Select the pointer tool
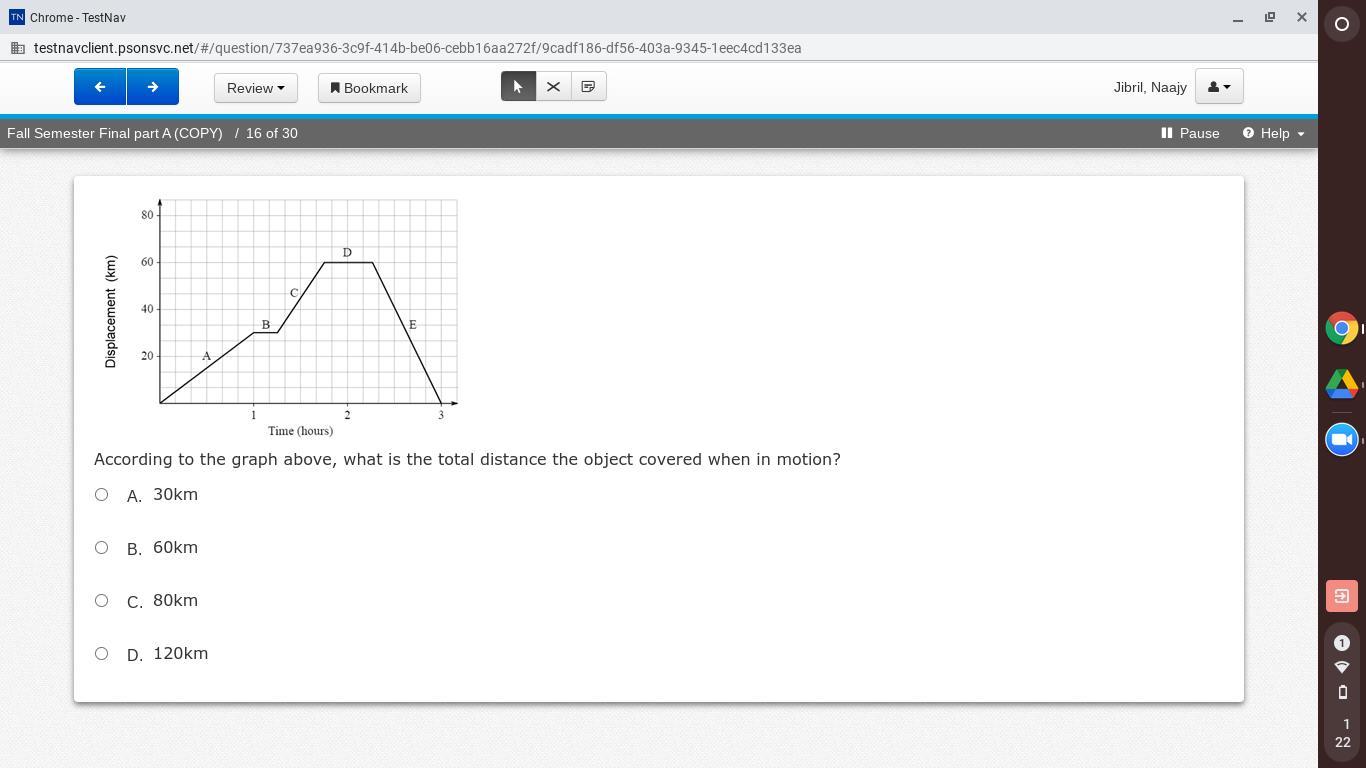Screen dimensions: 1366x768 [x=518, y=87]
